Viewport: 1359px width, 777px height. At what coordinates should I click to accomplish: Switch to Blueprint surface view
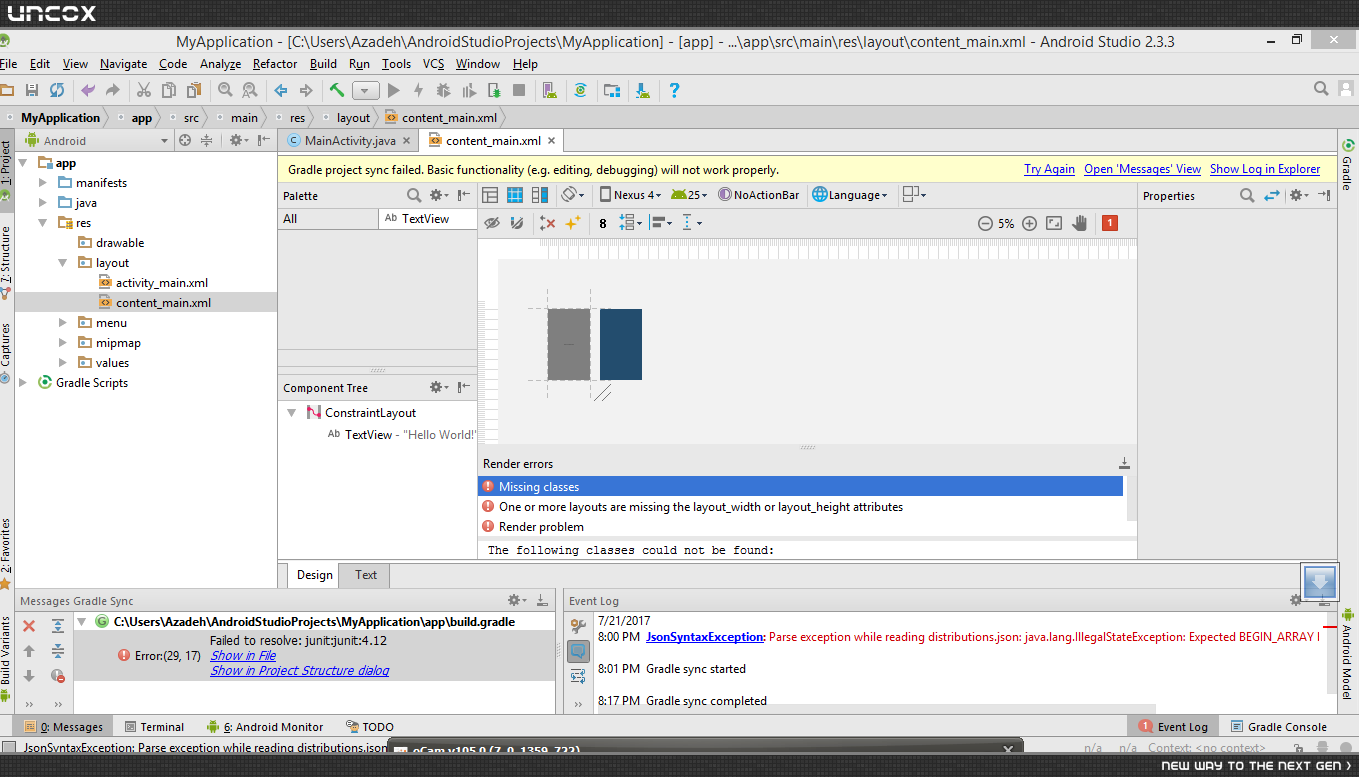coord(515,195)
